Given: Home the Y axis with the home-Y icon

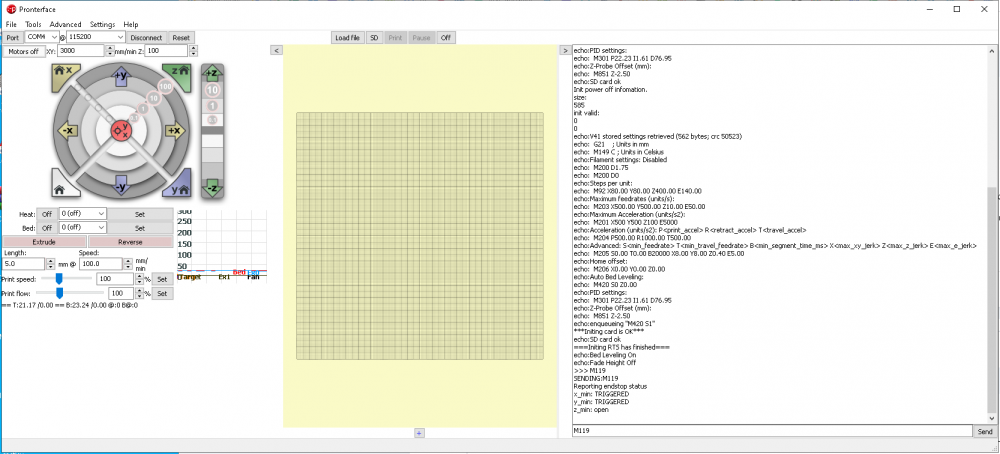Looking at the screenshot, I should point(177,184).
